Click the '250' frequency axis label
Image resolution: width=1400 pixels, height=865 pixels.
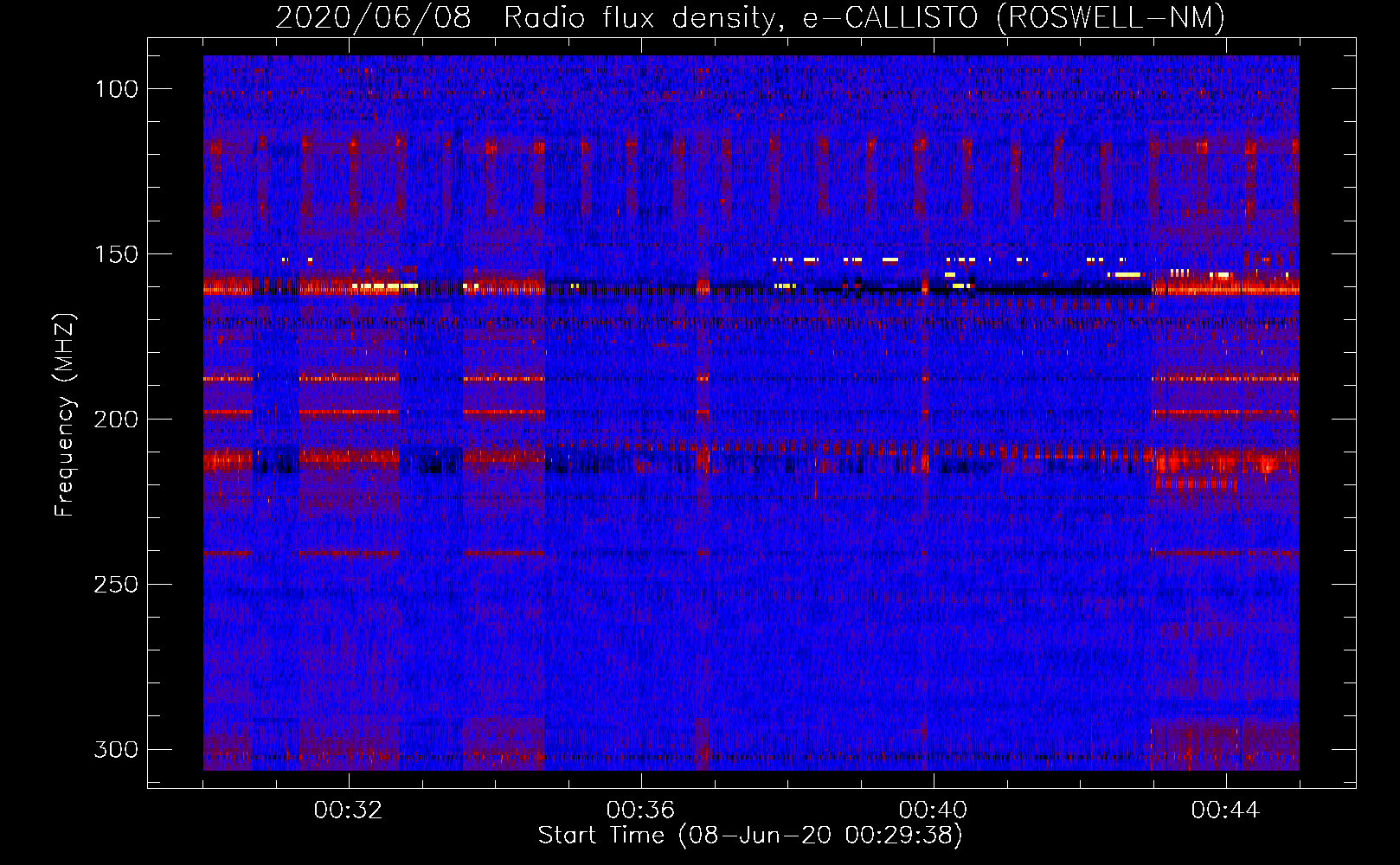[116, 585]
